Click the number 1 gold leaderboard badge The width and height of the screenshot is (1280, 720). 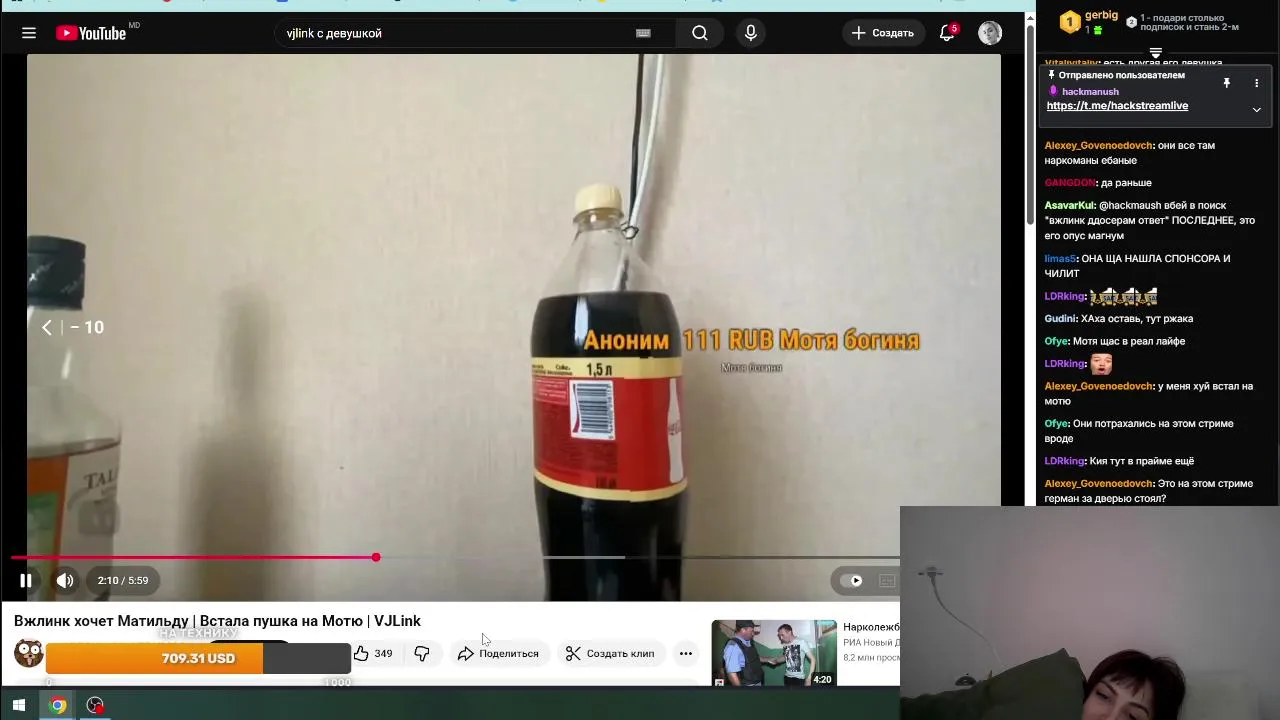[1070, 22]
